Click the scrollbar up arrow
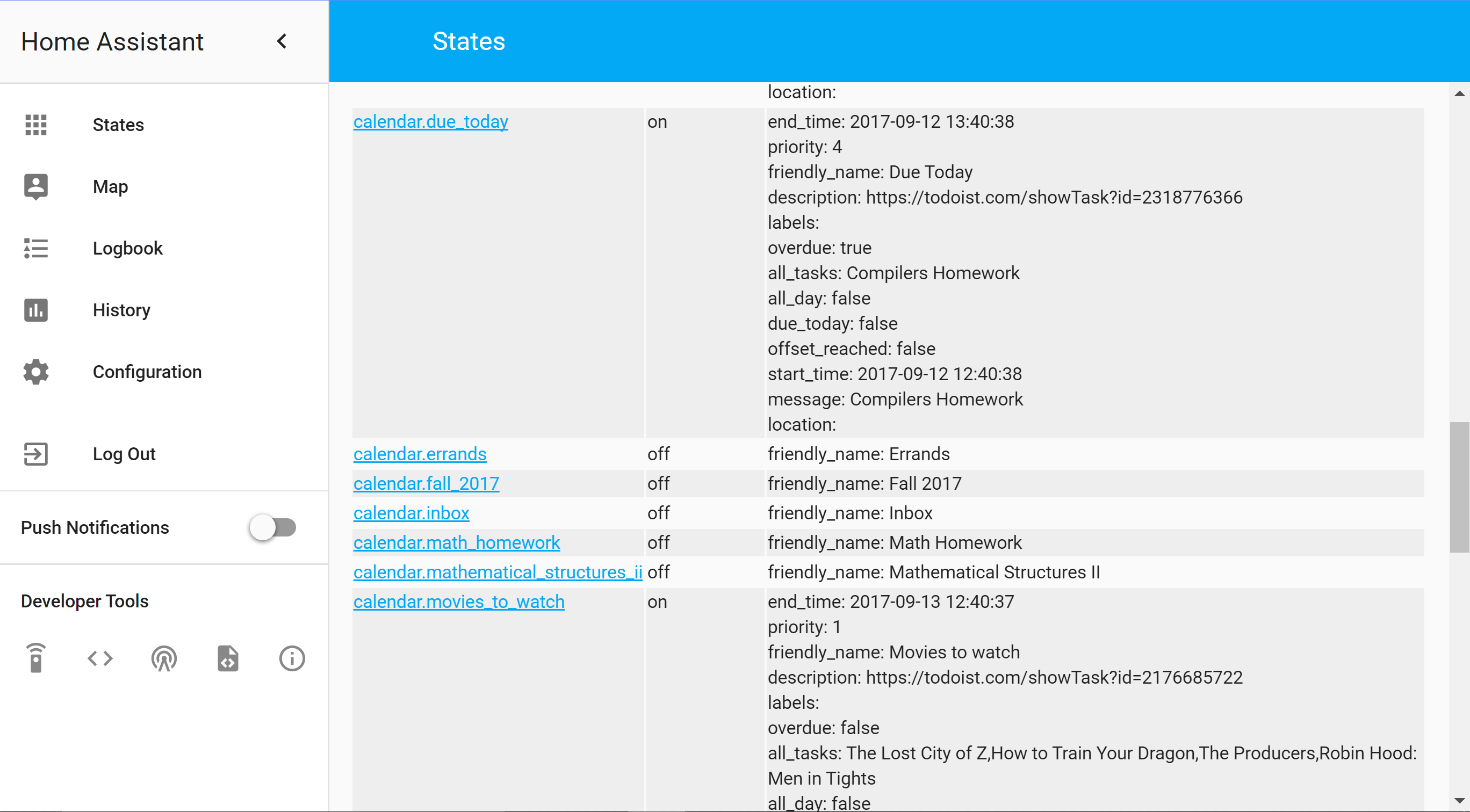1470x812 pixels. (x=1459, y=93)
